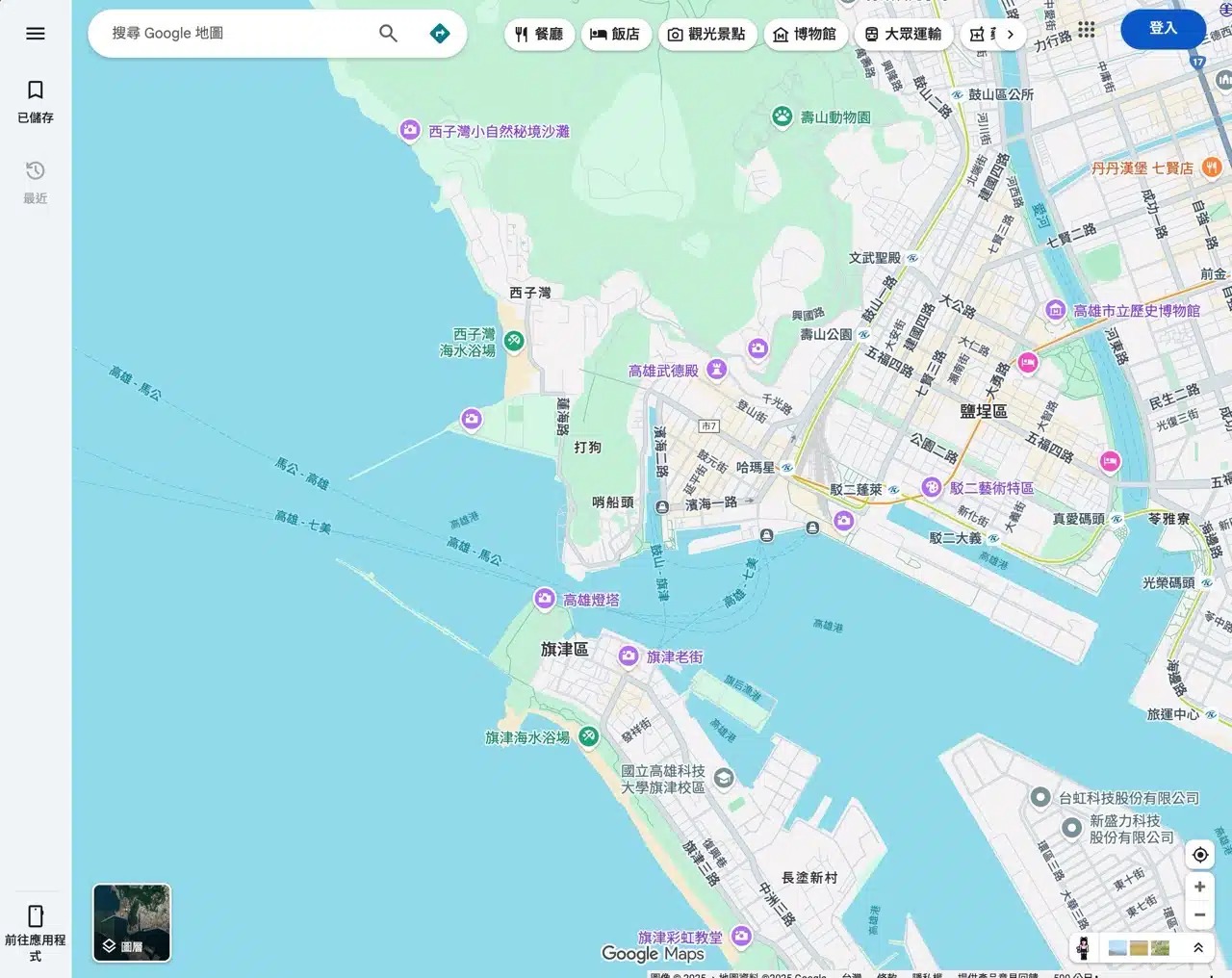
Task: Select the 台虹科技股份有限公司 marker
Action: (1040, 797)
